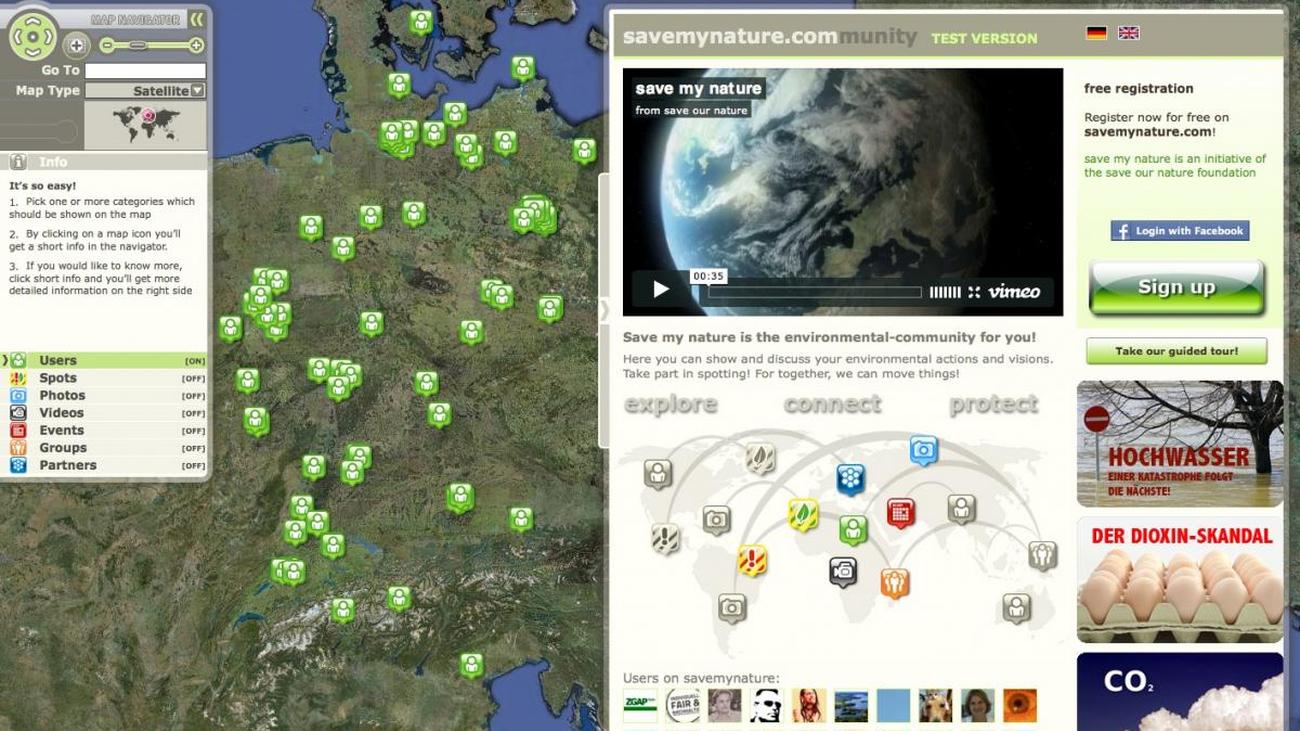Switch language using the UK flag icon
This screenshot has width=1300, height=731.
pyautogui.click(x=1128, y=33)
